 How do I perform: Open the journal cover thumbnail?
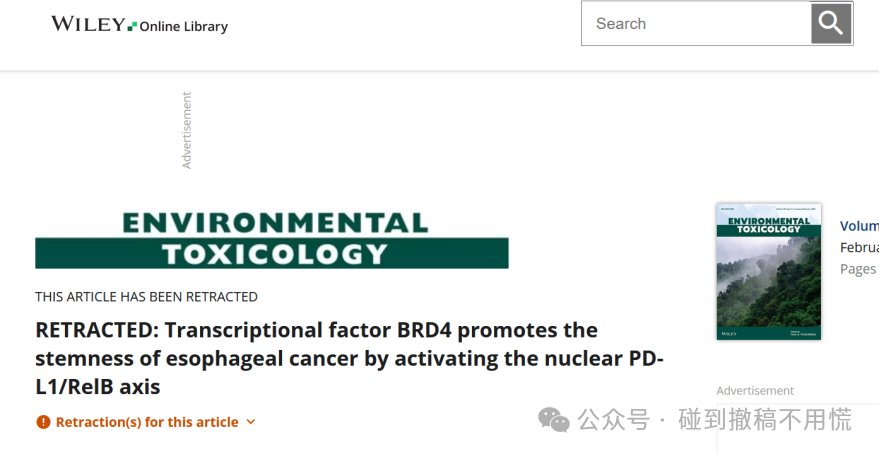coord(769,271)
